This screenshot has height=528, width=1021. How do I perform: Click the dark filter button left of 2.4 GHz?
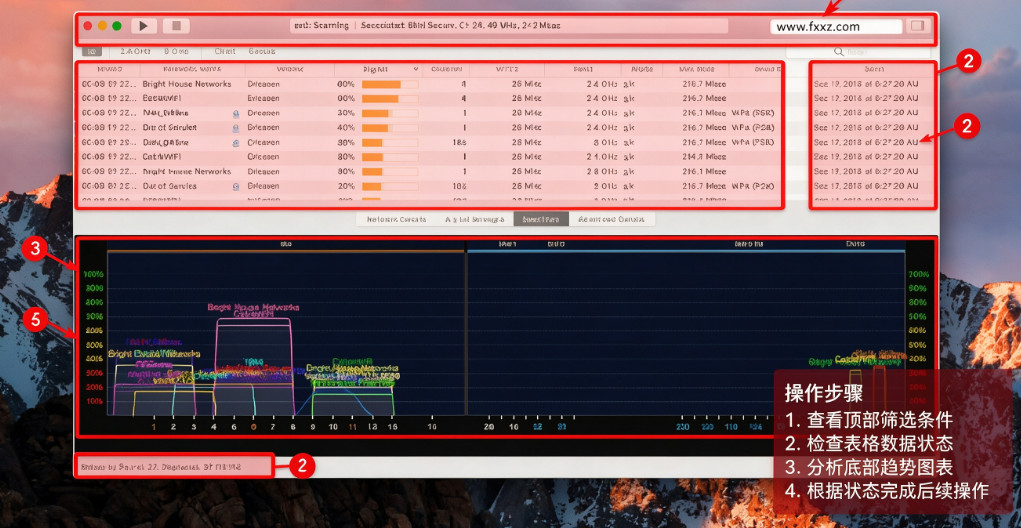point(92,51)
